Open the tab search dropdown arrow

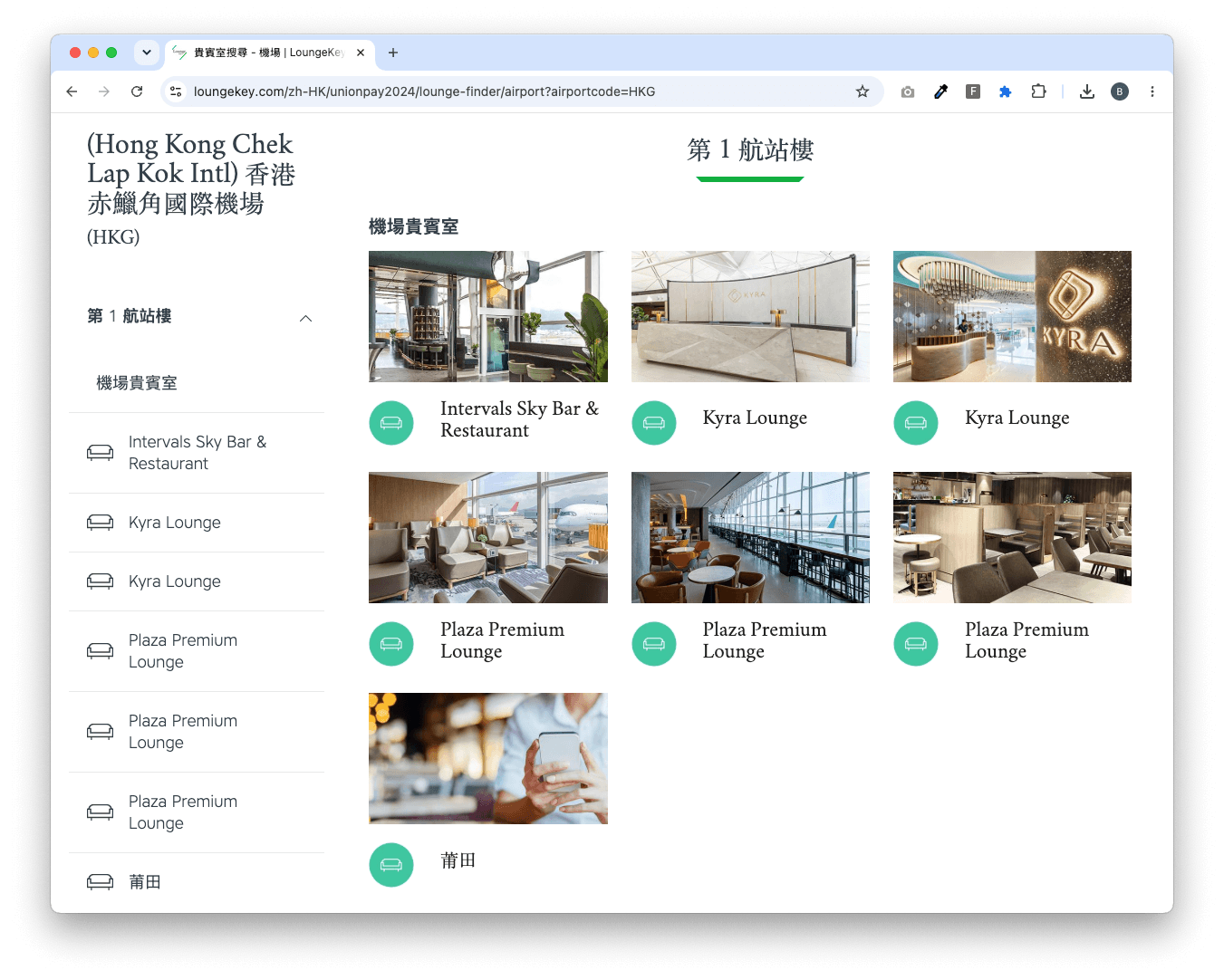click(147, 53)
